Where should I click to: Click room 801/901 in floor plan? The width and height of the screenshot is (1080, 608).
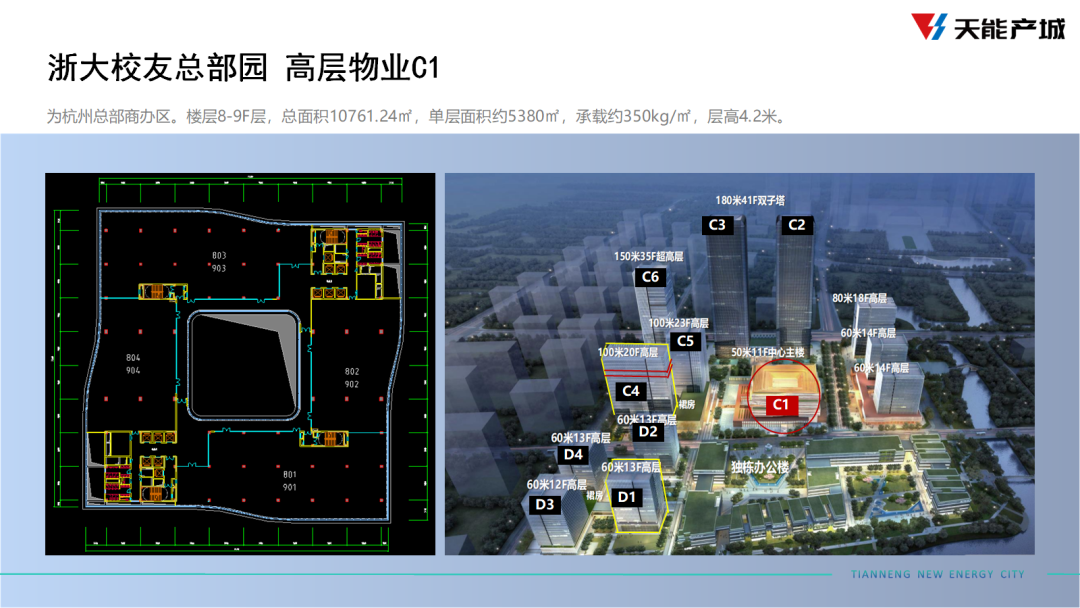coord(289,481)
